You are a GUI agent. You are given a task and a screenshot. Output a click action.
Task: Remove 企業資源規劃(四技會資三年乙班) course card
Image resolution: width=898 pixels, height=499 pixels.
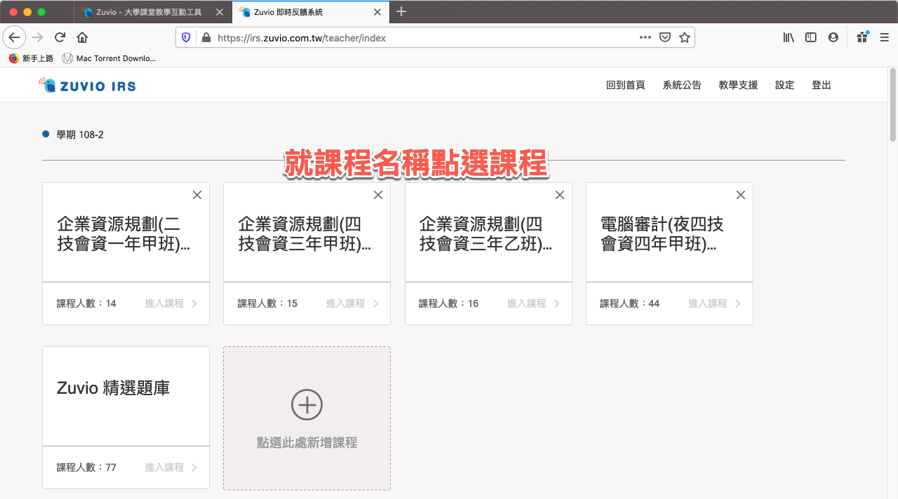coord(560,195)
